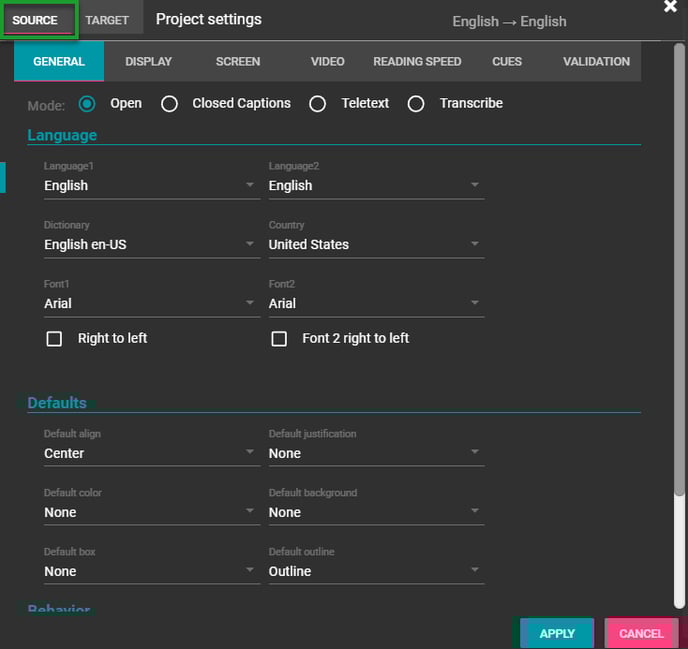Enable the Right to left checkbox
The image size is (688, 649).
tap(55, 339)
